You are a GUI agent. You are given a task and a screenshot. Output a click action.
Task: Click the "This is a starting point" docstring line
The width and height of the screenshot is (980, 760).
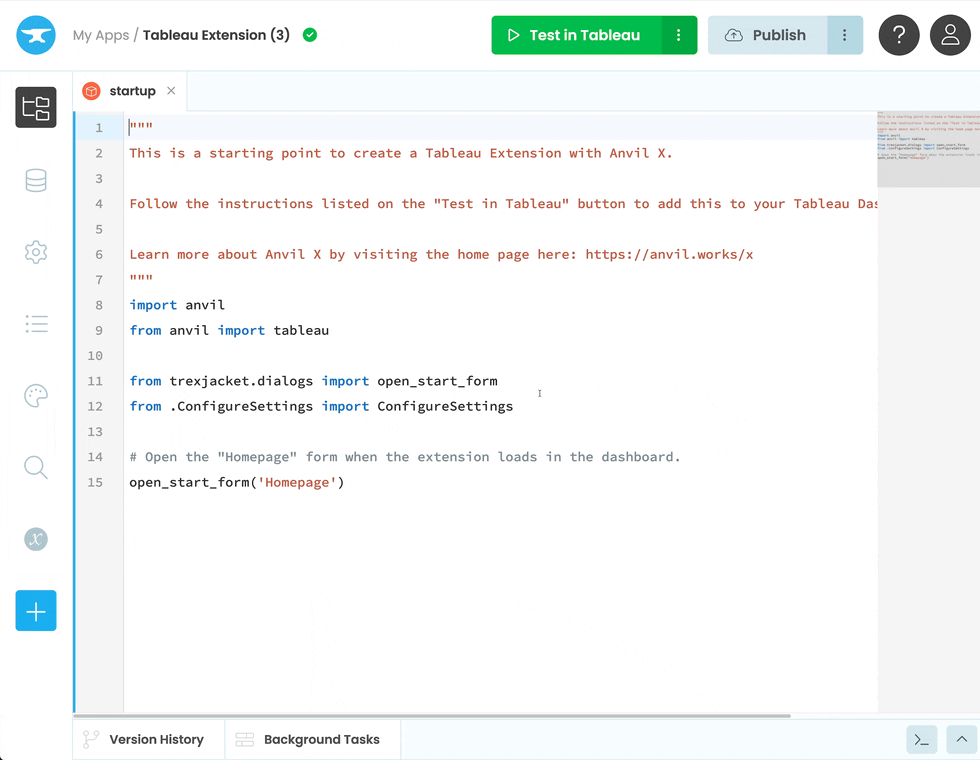[x=401, y=153]
